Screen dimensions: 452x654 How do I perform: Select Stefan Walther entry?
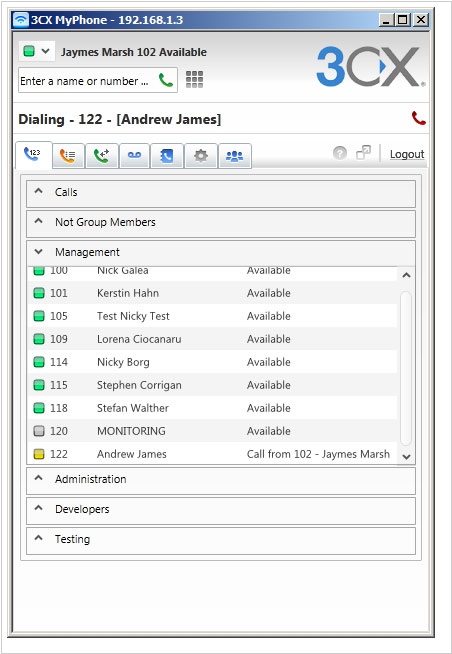213,408
